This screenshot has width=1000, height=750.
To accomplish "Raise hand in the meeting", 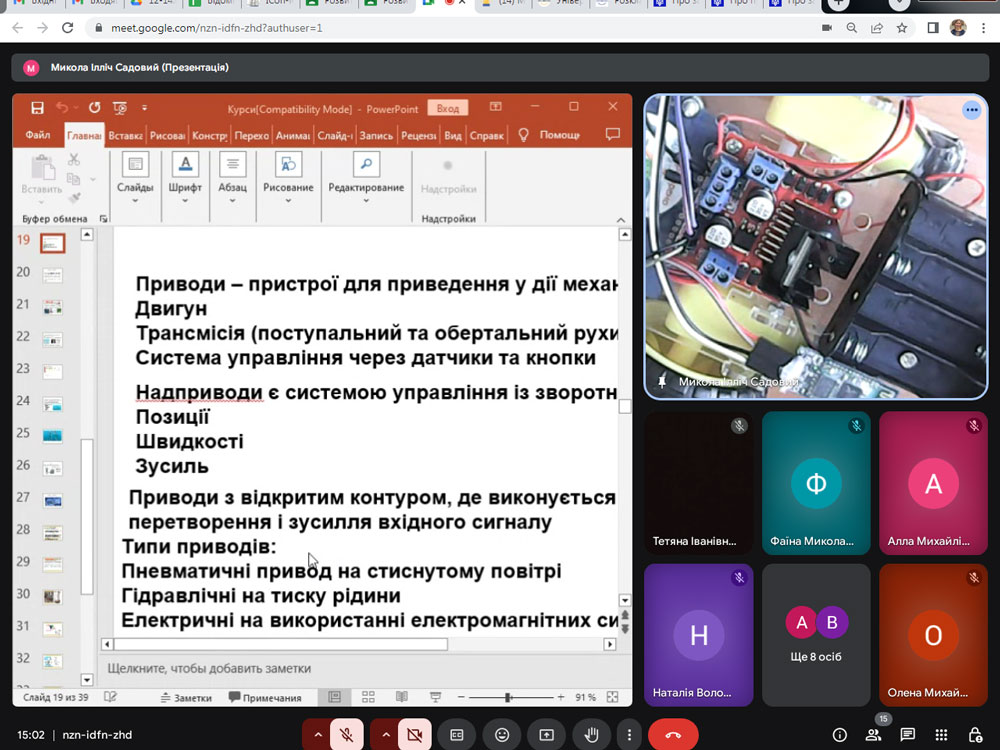I will click(592, 735).
